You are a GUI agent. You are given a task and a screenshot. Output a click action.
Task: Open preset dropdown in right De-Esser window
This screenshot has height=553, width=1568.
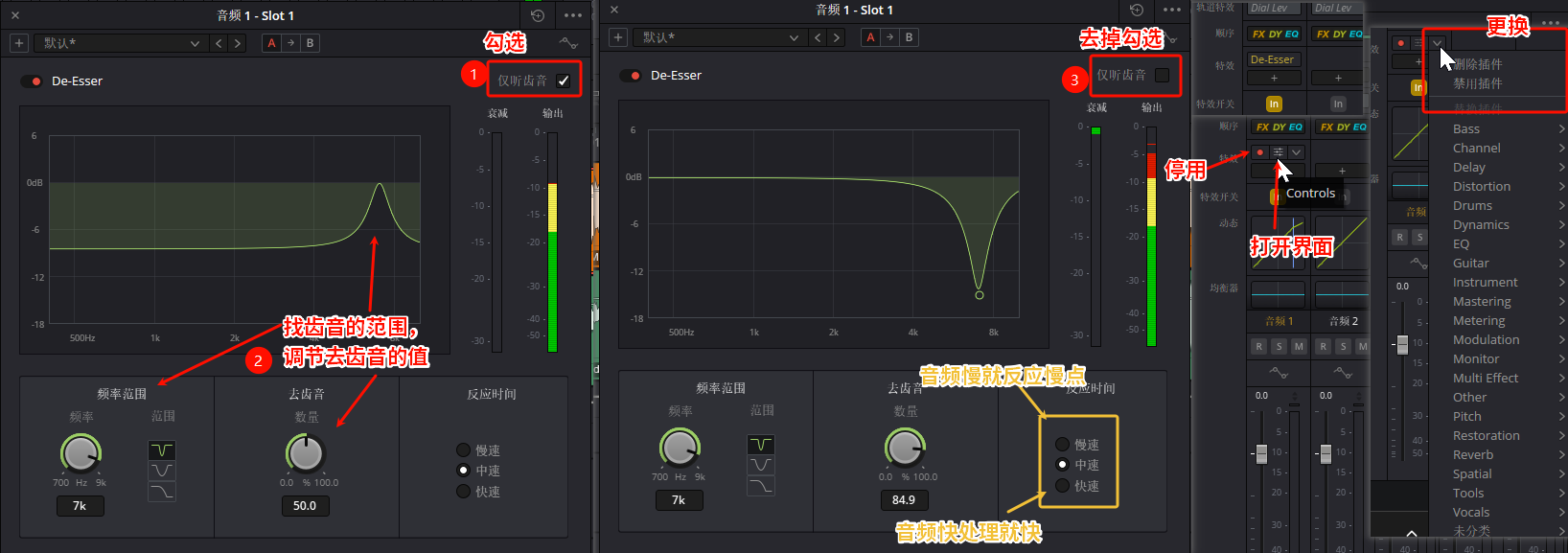[x=720, y=37]
